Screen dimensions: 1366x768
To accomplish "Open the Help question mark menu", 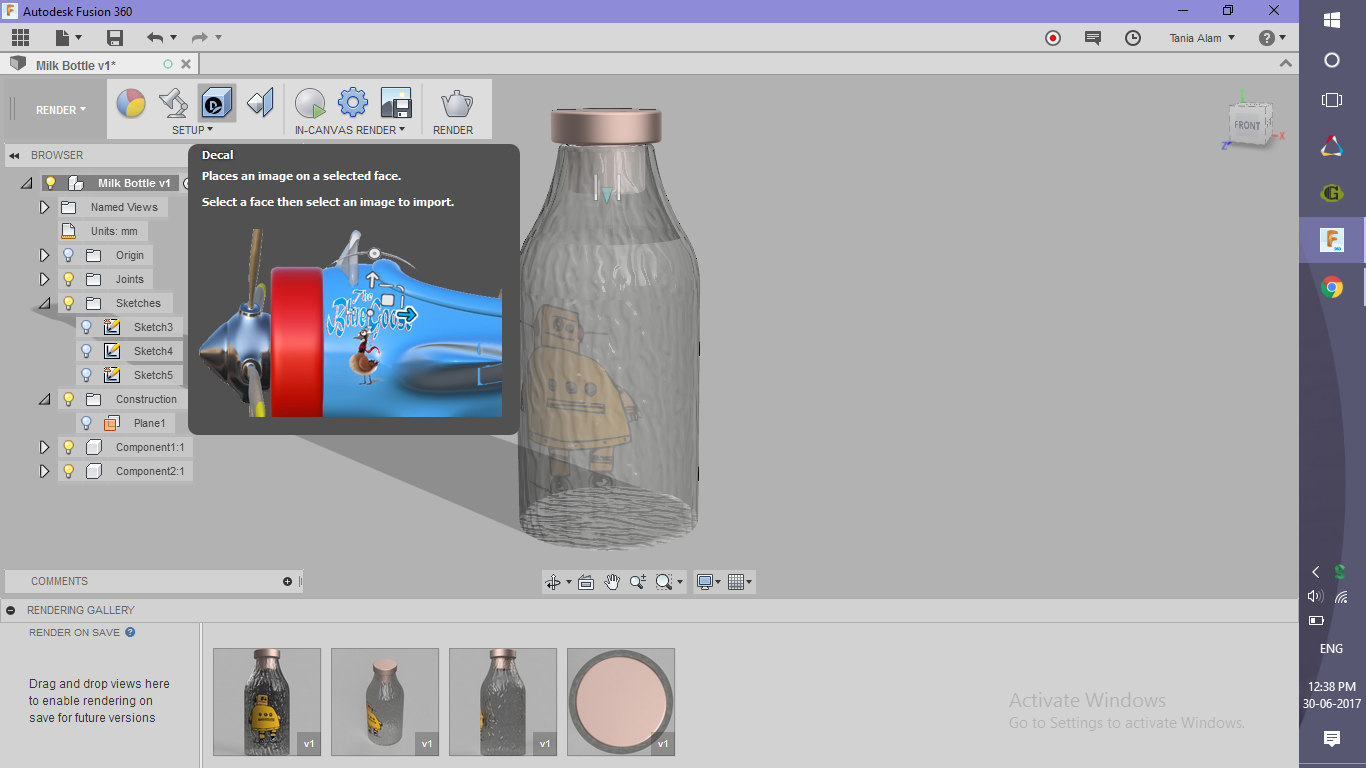I will (1272, 38).
